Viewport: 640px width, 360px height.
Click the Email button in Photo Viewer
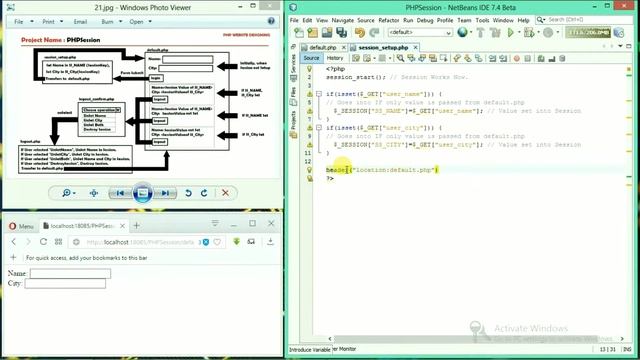point(80,22)
